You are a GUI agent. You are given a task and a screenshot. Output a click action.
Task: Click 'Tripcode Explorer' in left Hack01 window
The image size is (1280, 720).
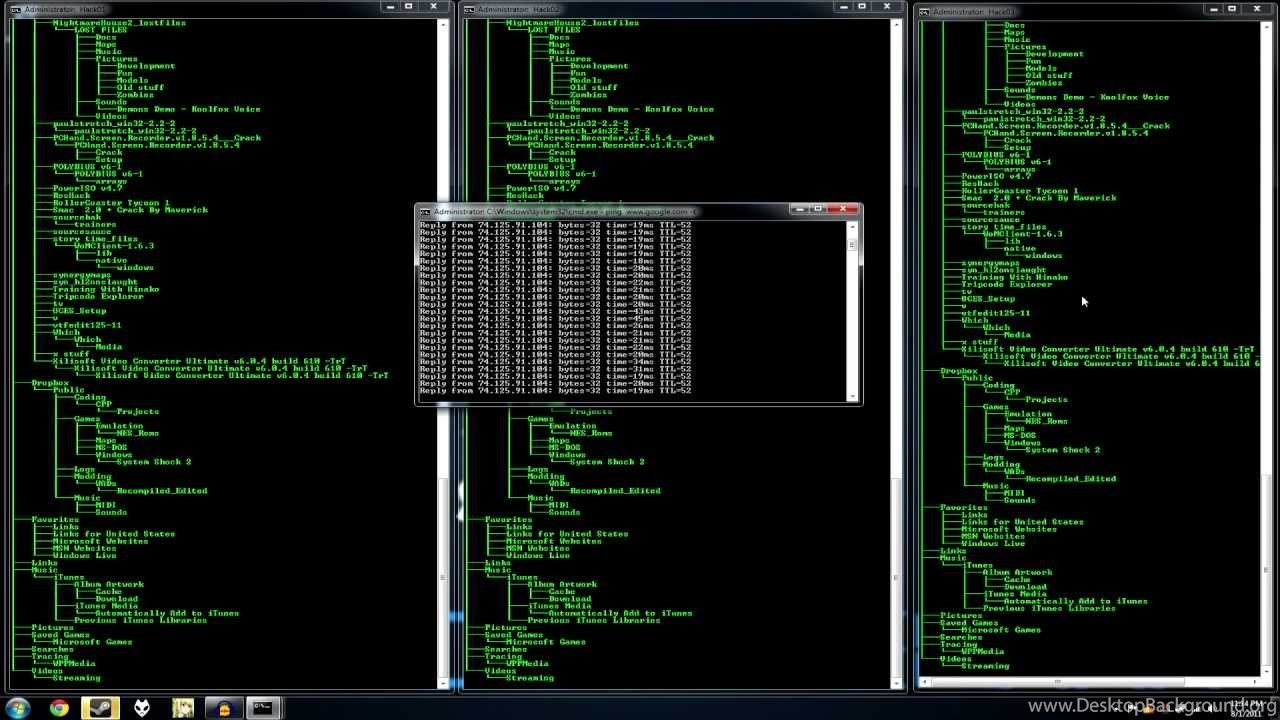point(98,296)
